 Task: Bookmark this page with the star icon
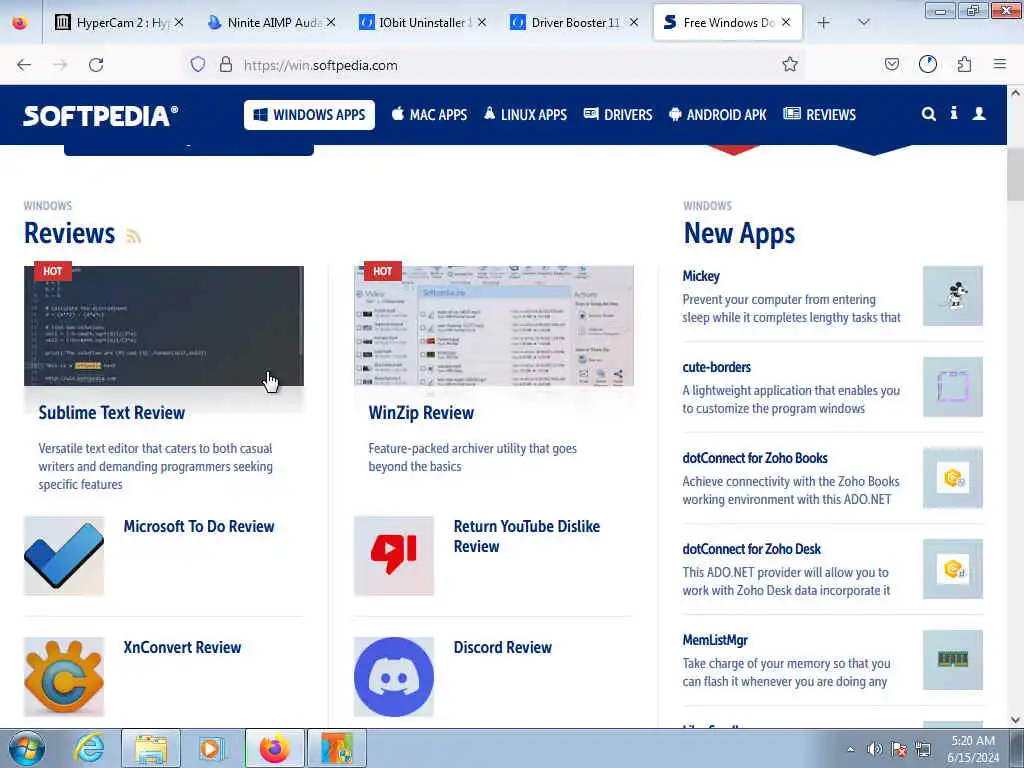pyautogui.click(x=790, y=64)
